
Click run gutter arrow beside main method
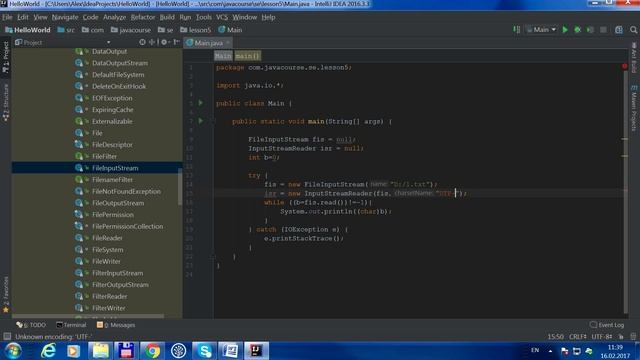(200, 121)
